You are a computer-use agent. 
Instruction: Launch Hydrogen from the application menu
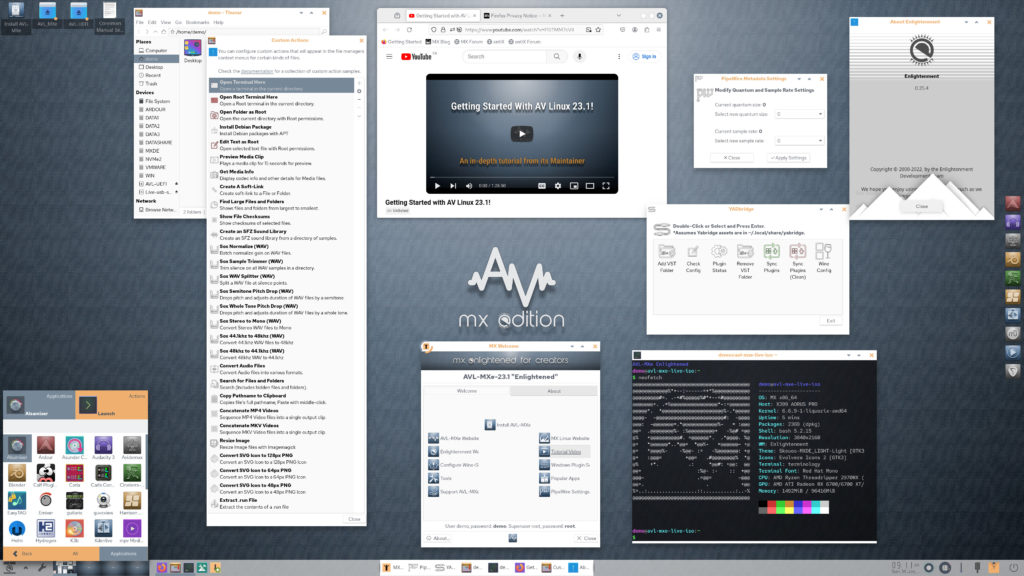(x=46, y=531)
